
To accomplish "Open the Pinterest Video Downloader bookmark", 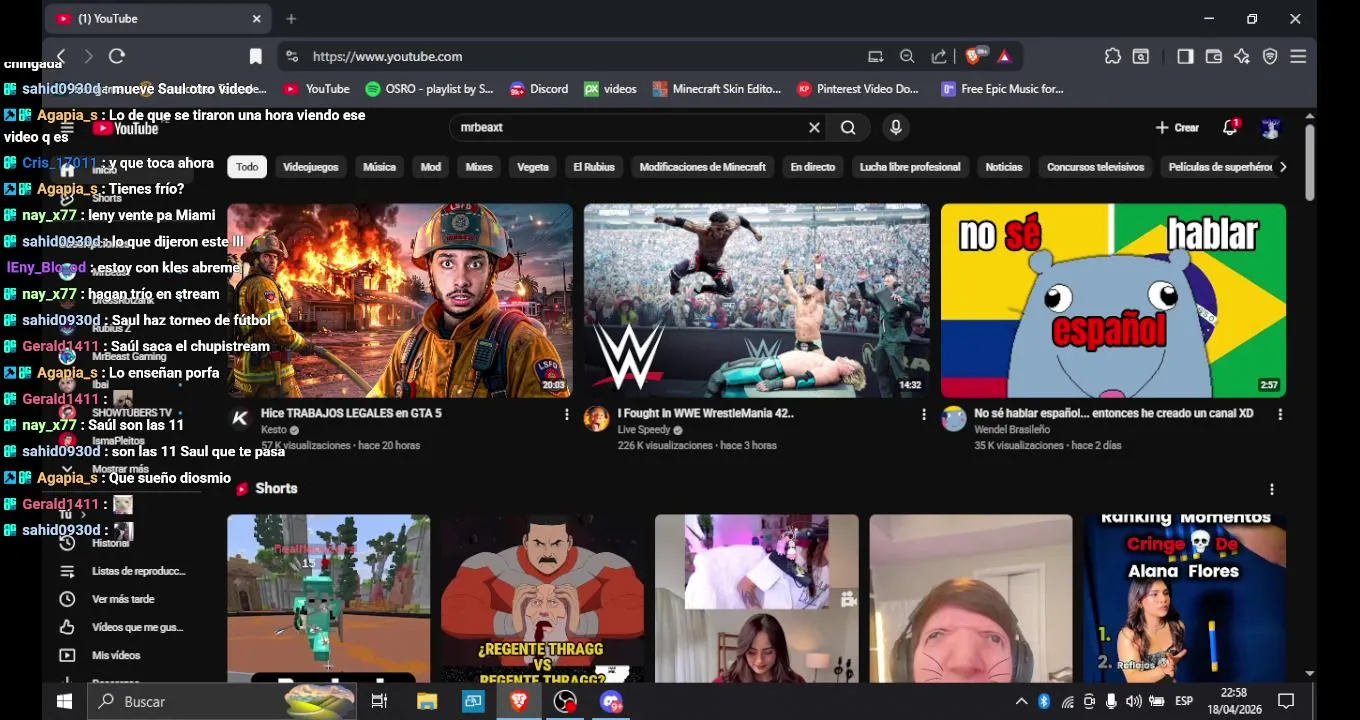I will tap(858, 89).
